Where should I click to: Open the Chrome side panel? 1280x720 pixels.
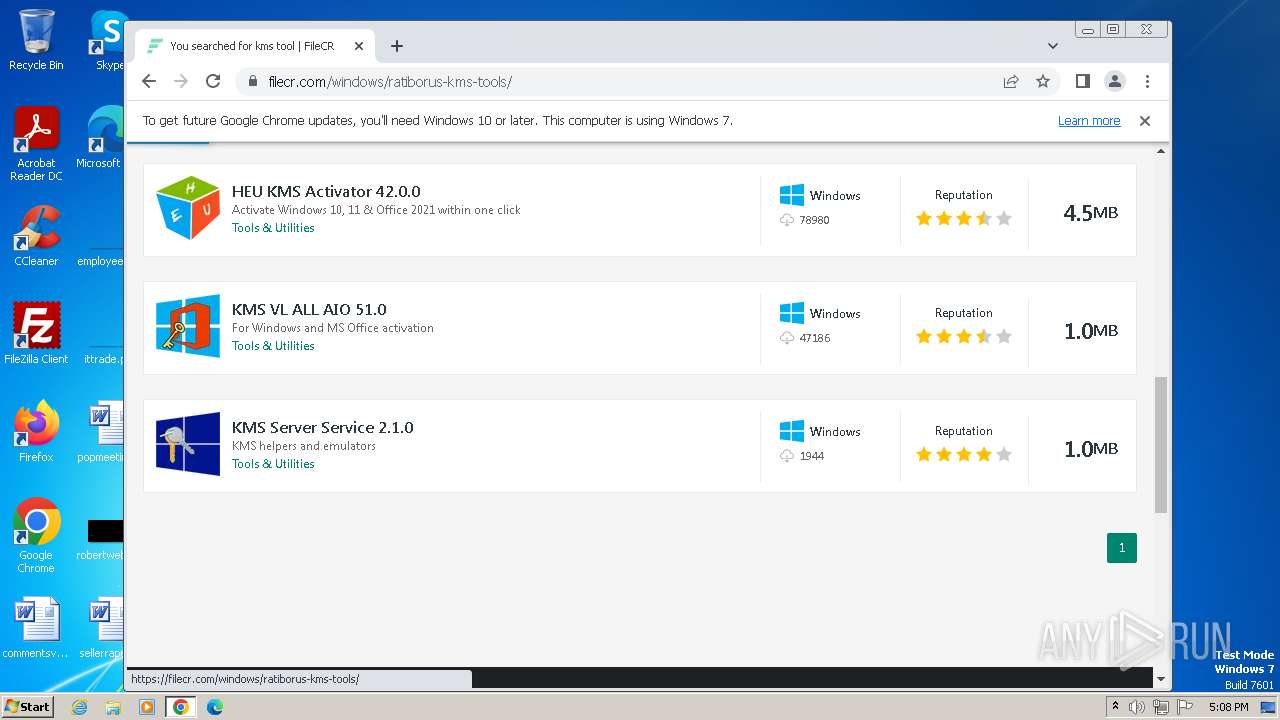1082,81
